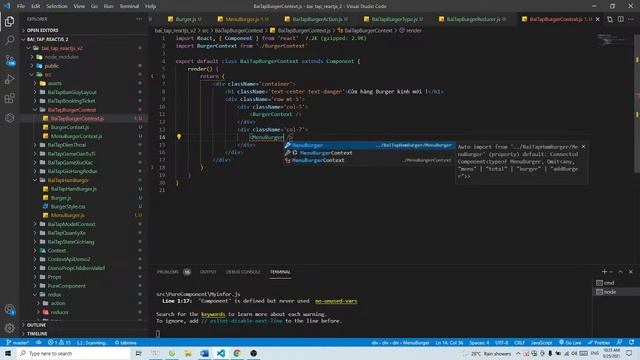Open the Manage gear icon
Image resolution: width=640 pixels, height=360 pixels.
point(9,328)
